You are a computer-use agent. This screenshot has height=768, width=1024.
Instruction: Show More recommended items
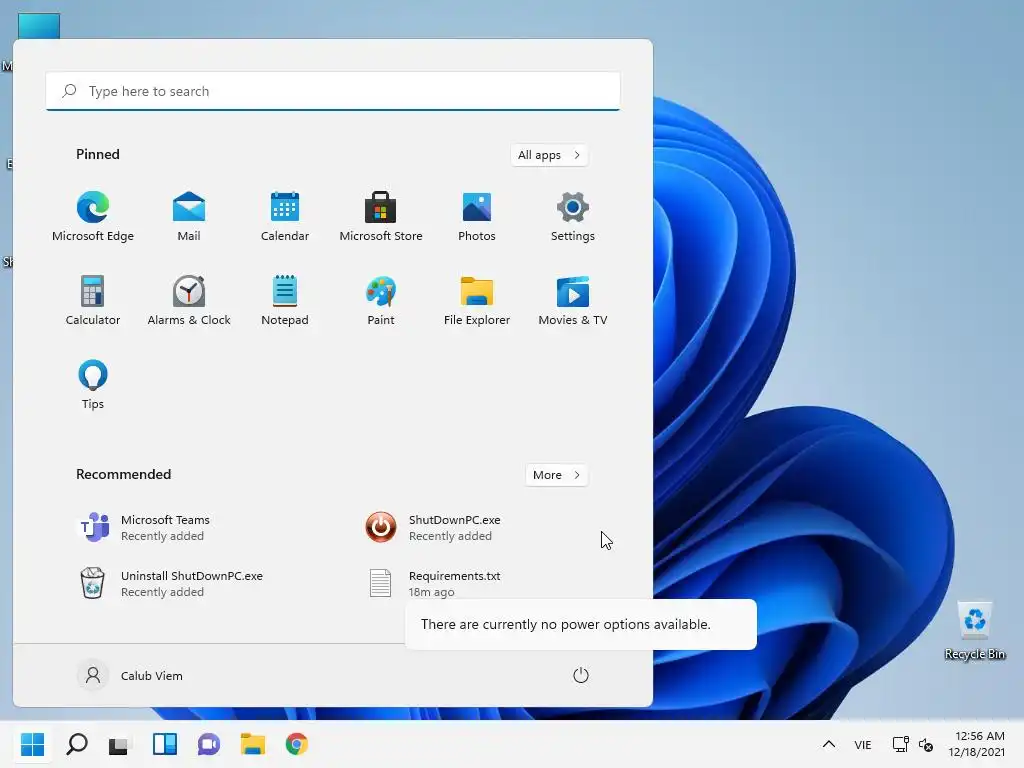click(x=556, y=475)
